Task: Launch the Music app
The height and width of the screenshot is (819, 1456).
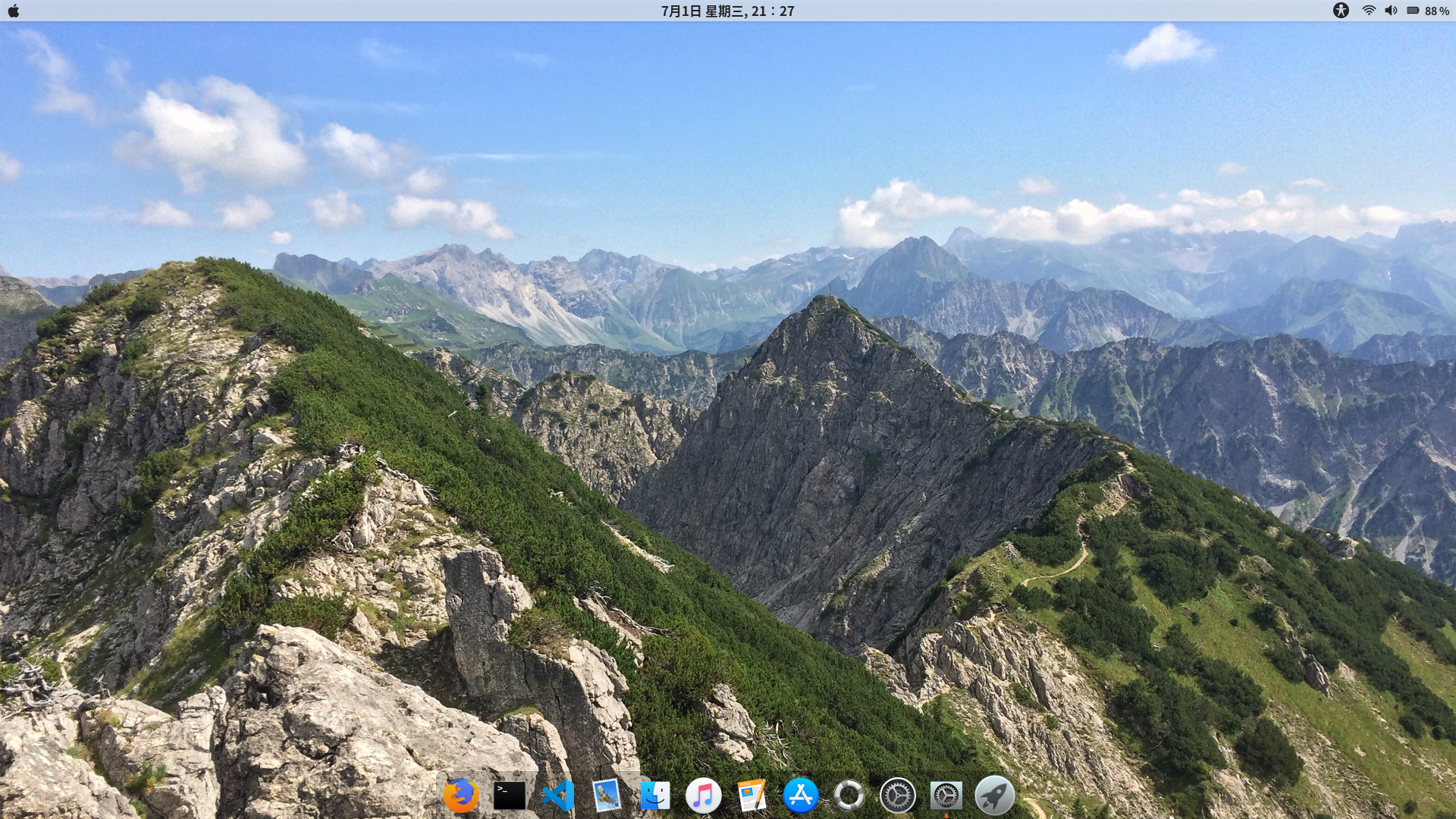Action: point(702,795)
